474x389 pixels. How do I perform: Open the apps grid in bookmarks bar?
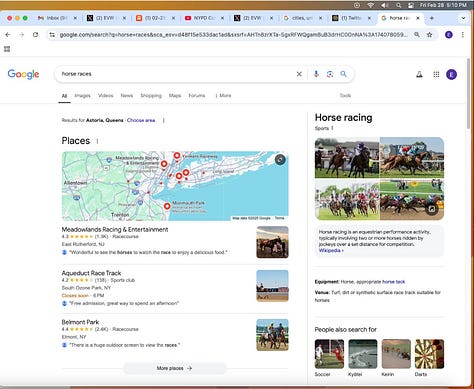[7, 49]
